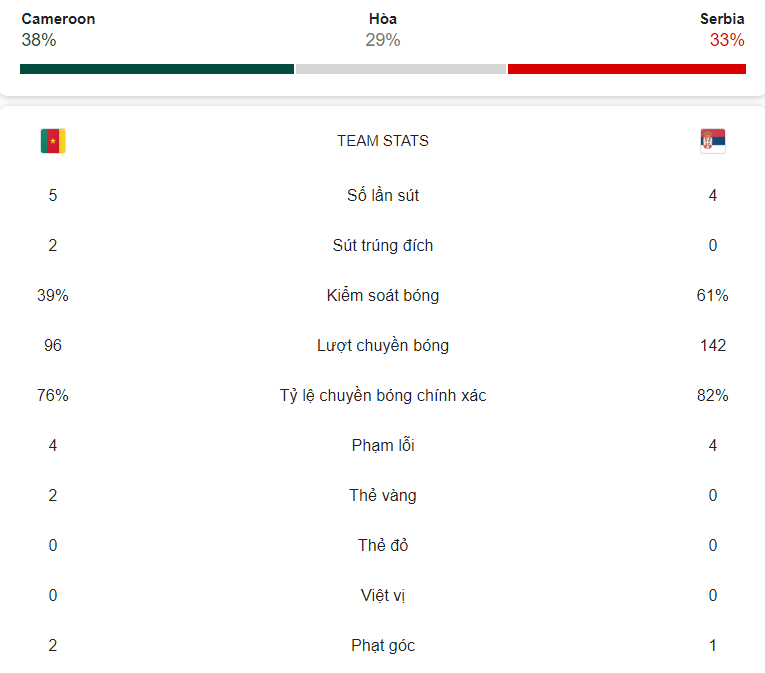Select the Serbia team name
This screenshot has height=673, width=765.
click(x=722, y=19)
